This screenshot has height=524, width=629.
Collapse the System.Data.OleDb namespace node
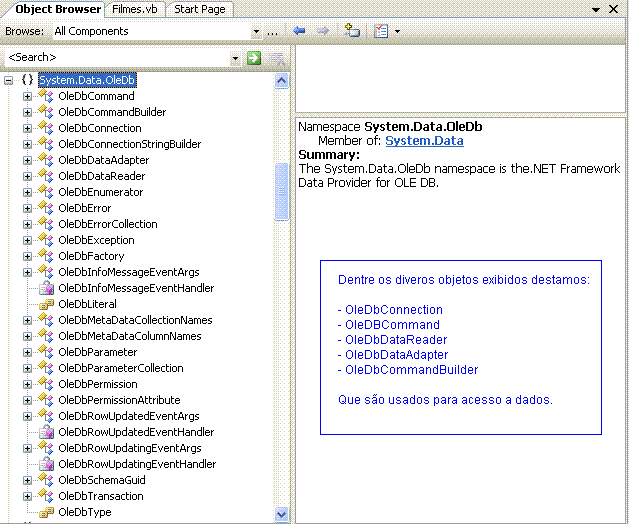[x=8, y=81]
